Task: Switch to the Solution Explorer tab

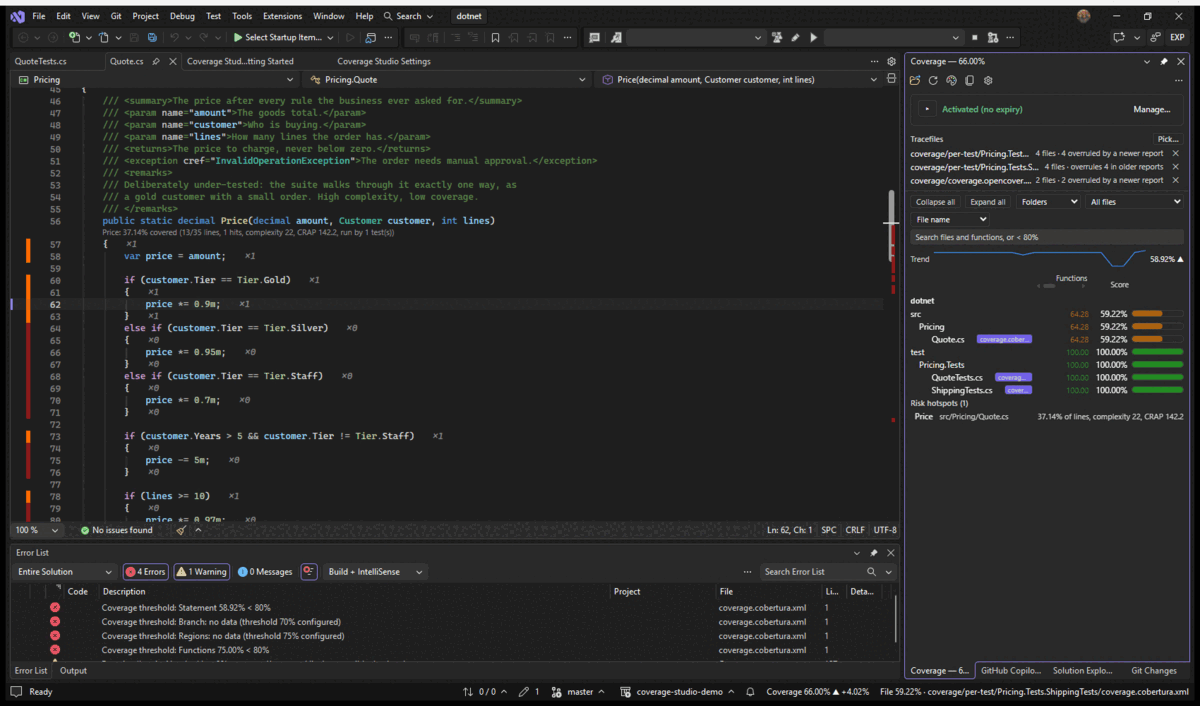Action: pyautogui.click(x=1082, y=671)
